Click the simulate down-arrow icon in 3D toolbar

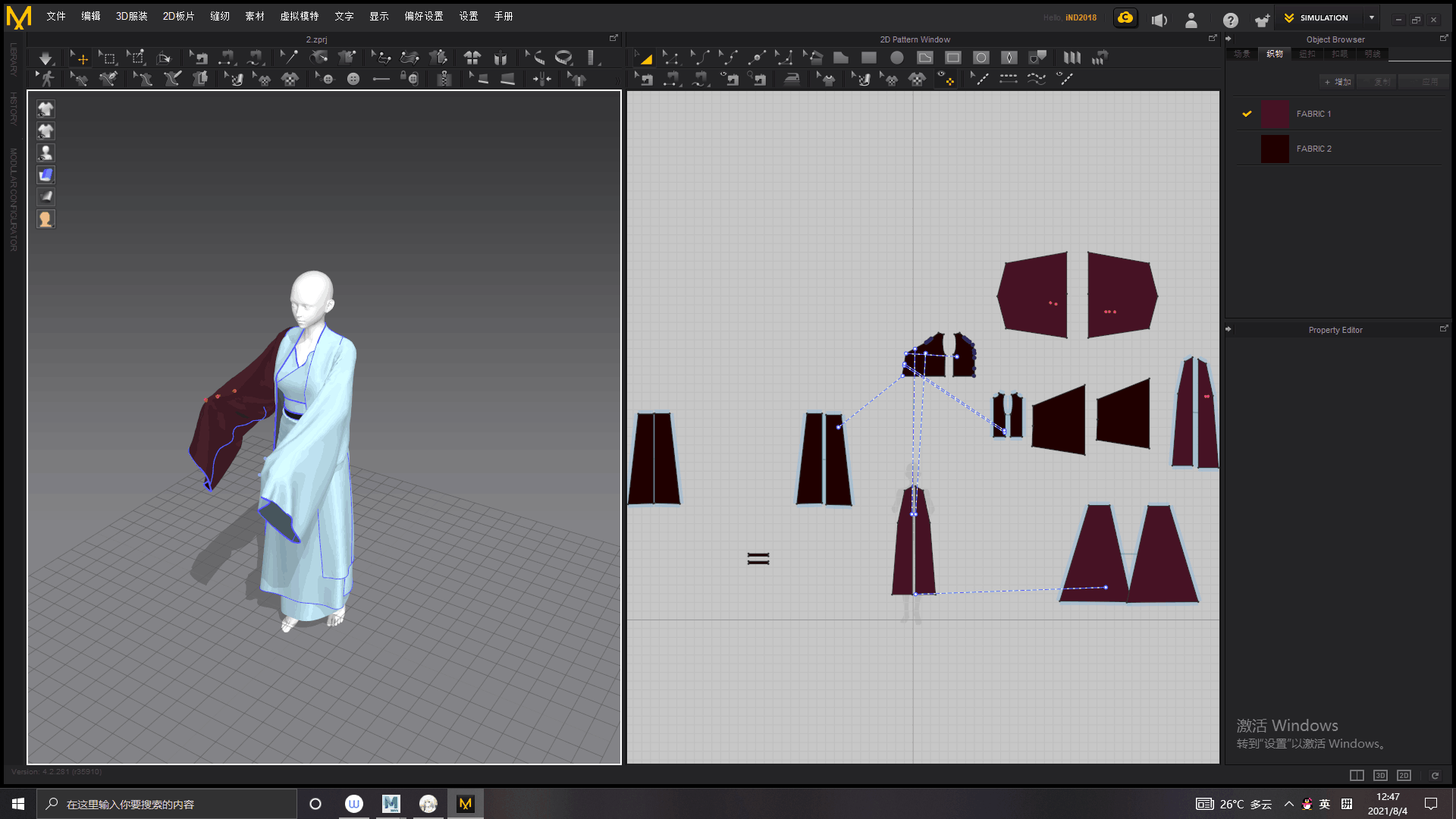point(45,58)
